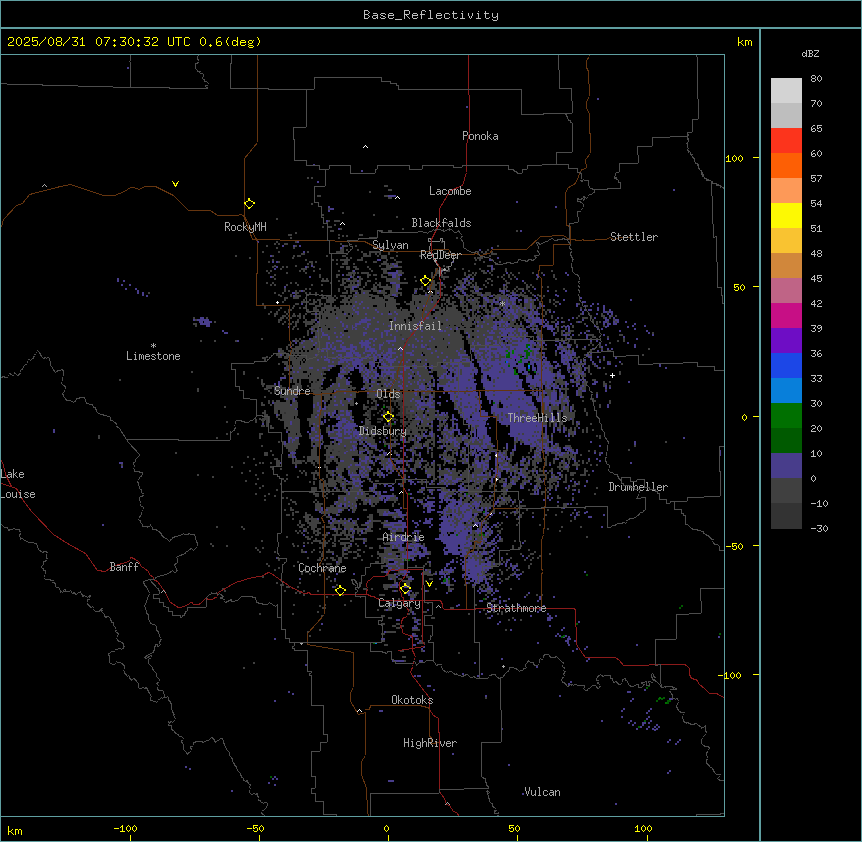Click the 45 value on the dBZ scale
Image resolution: width=862 pixels, height=842 pixels.
[816, 278]
